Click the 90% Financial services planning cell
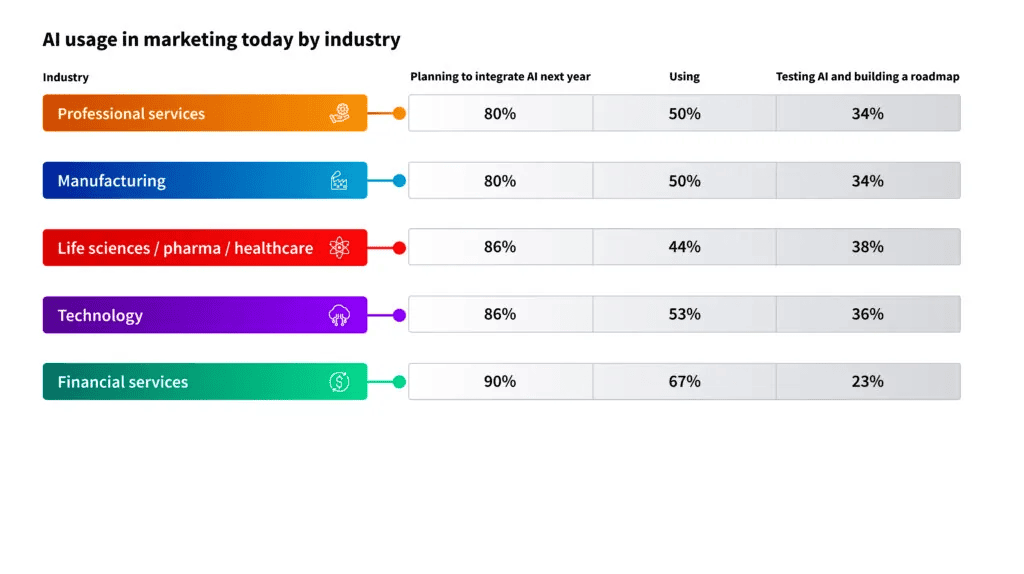The height and width of the screenshot is (574, 1024). point(500,381)
